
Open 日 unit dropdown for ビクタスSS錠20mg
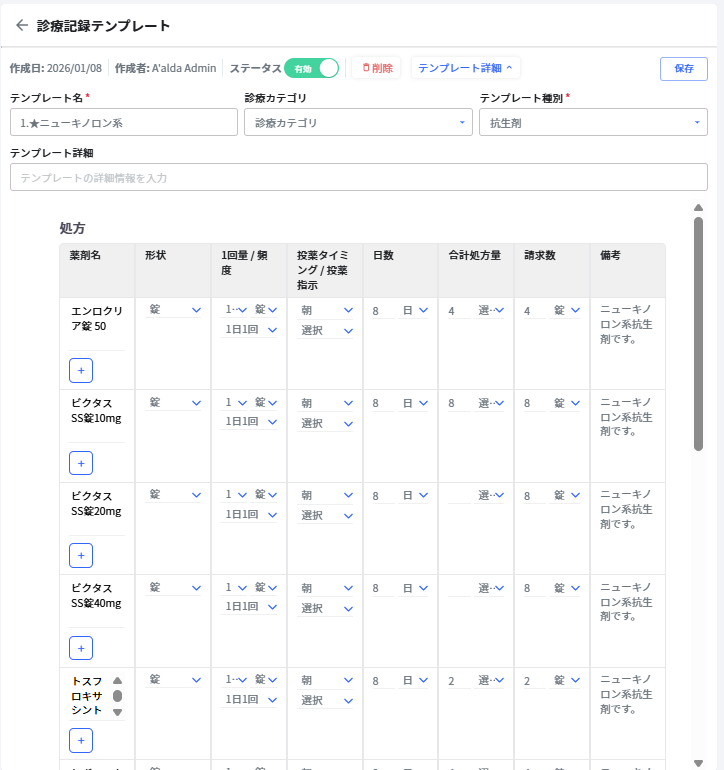point(414,495)
